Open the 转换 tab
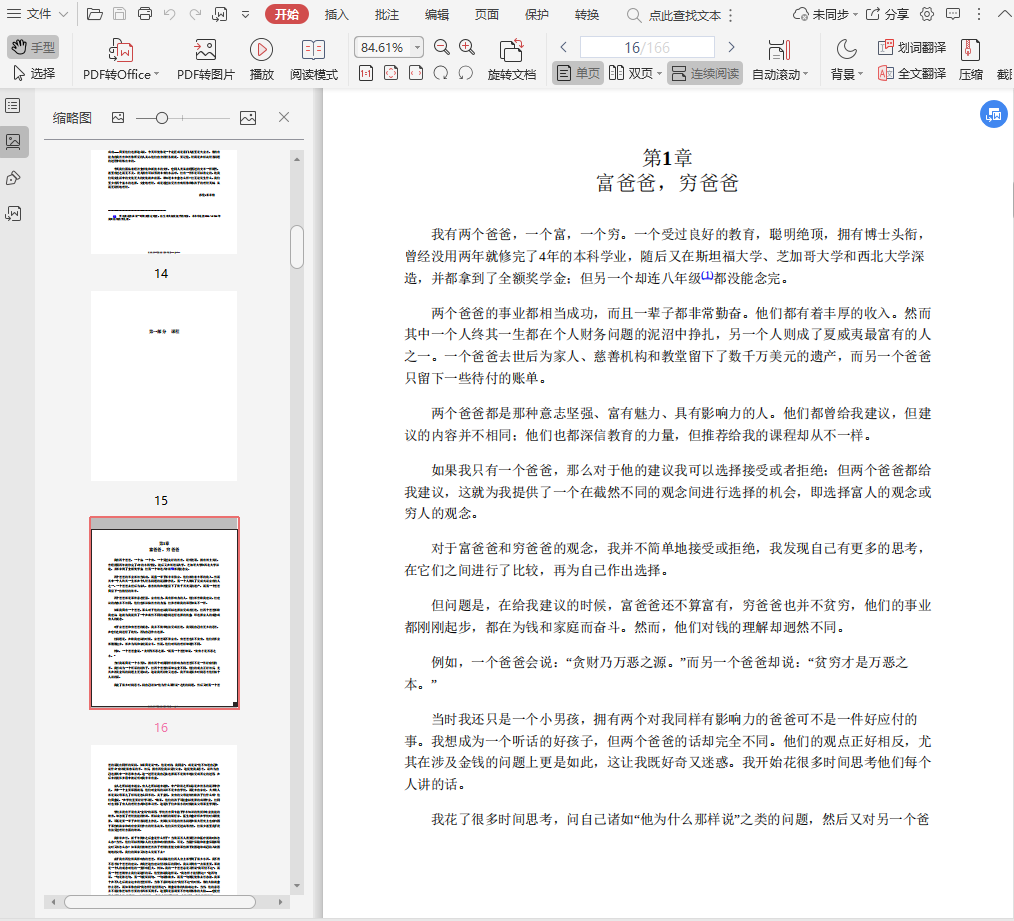 [587, 14]
